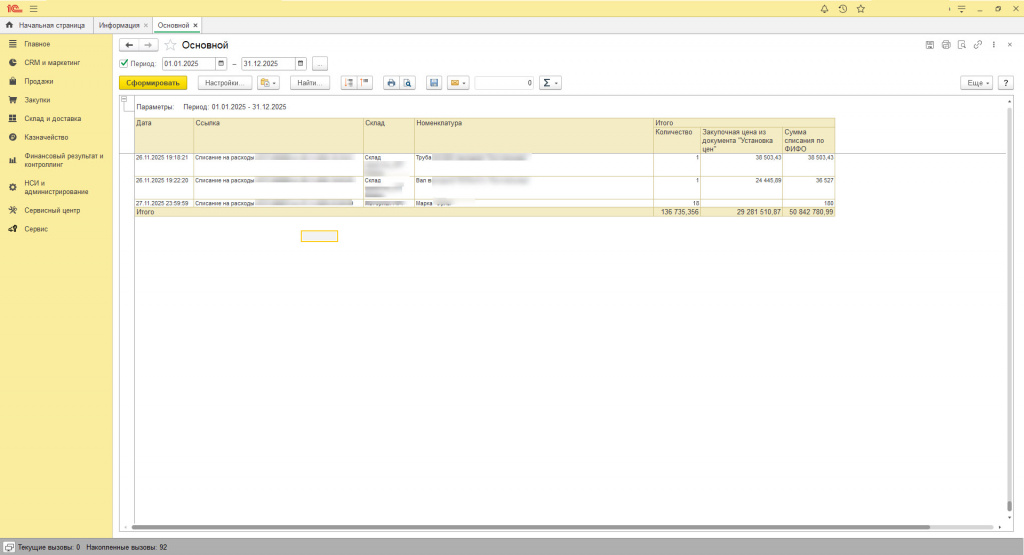
Task: Switch to the Информация tab
Action: pyautogui.click(x=119, y=25)
